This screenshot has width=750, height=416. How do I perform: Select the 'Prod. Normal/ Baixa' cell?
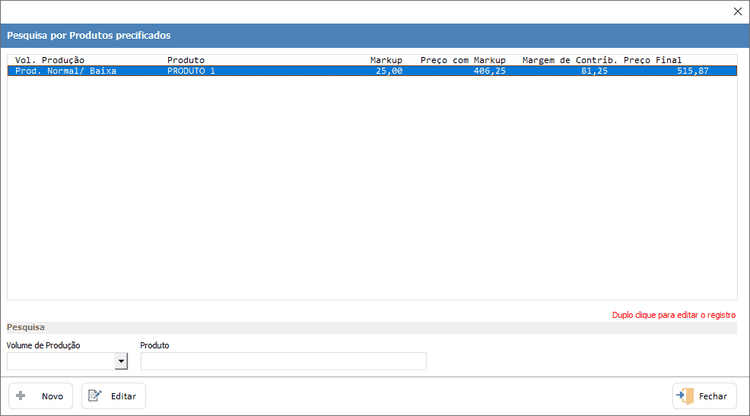coord(66,71)
